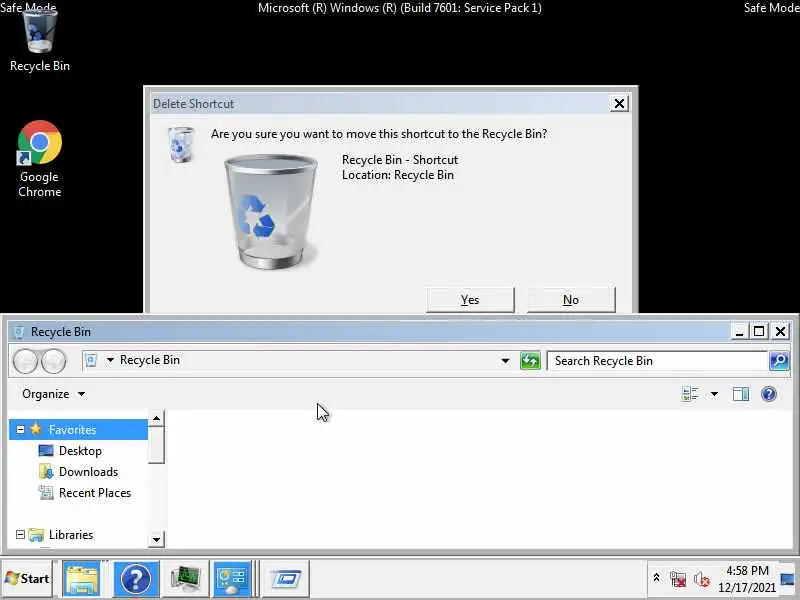Screen dimensions: 800x600
Task: Open the Start menu
Action: [x=27, y=579]
